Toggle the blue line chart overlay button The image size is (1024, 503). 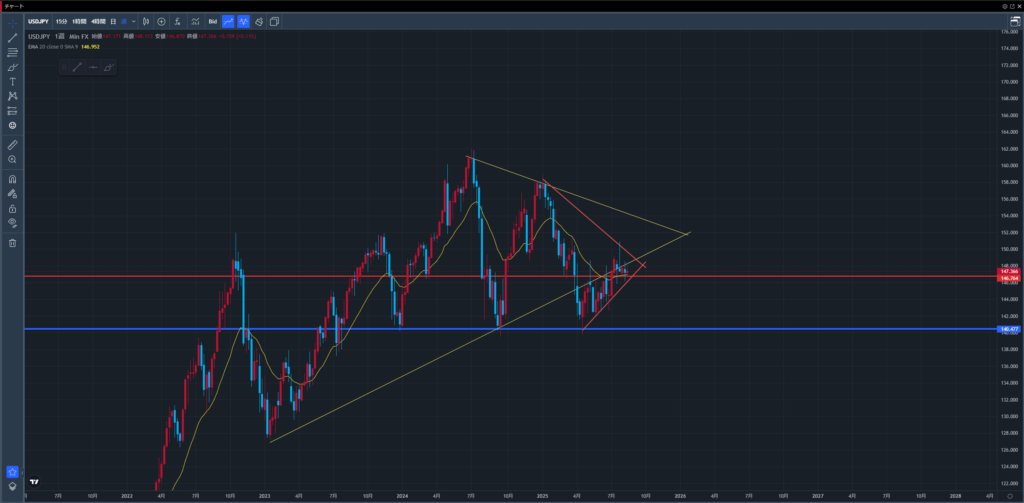(x=228, y=22)
